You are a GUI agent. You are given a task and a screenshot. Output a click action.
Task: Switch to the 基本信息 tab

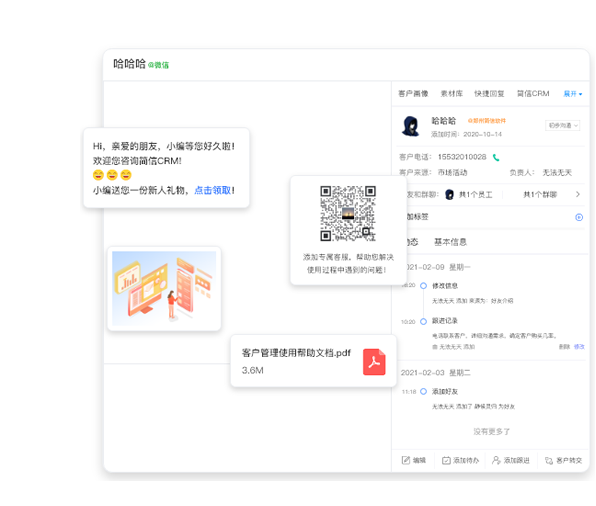pyautogui.click(x=450, y=242)
